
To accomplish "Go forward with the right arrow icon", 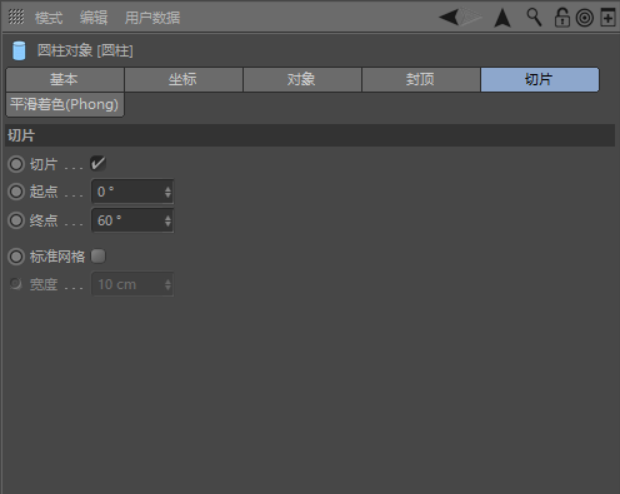I will pos(471,17).
